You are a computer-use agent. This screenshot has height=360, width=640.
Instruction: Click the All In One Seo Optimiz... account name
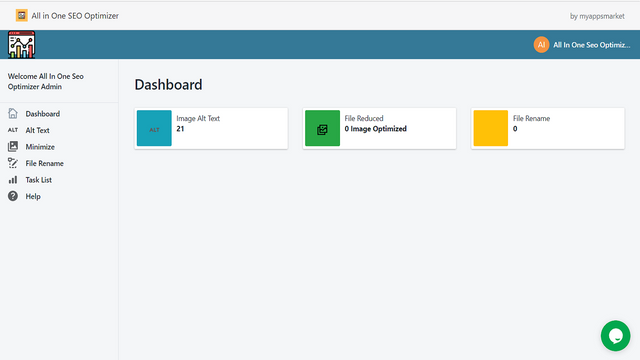[591, 45]
